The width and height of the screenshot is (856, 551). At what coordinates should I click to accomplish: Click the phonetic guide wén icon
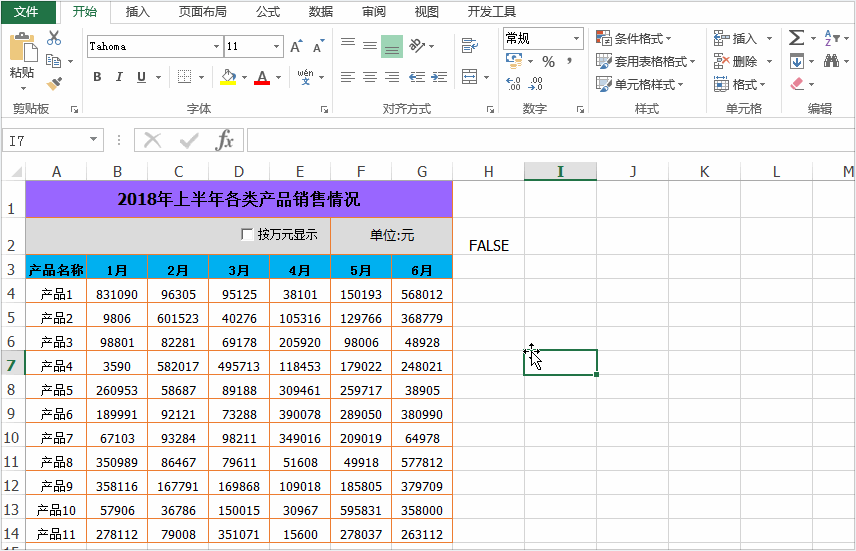(x=305, y=77)
